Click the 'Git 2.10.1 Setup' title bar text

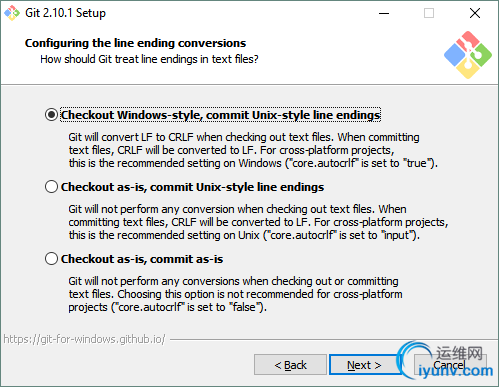pos(65,13)
